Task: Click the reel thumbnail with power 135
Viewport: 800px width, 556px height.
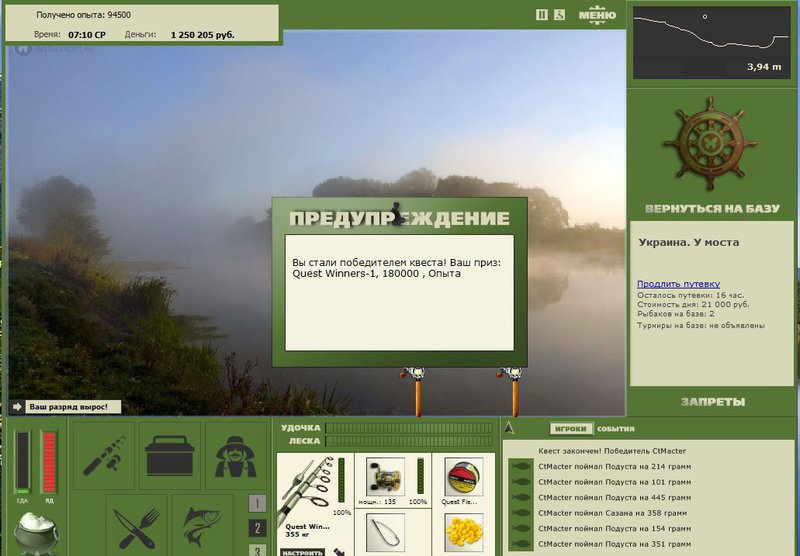Action: [385, 477]
